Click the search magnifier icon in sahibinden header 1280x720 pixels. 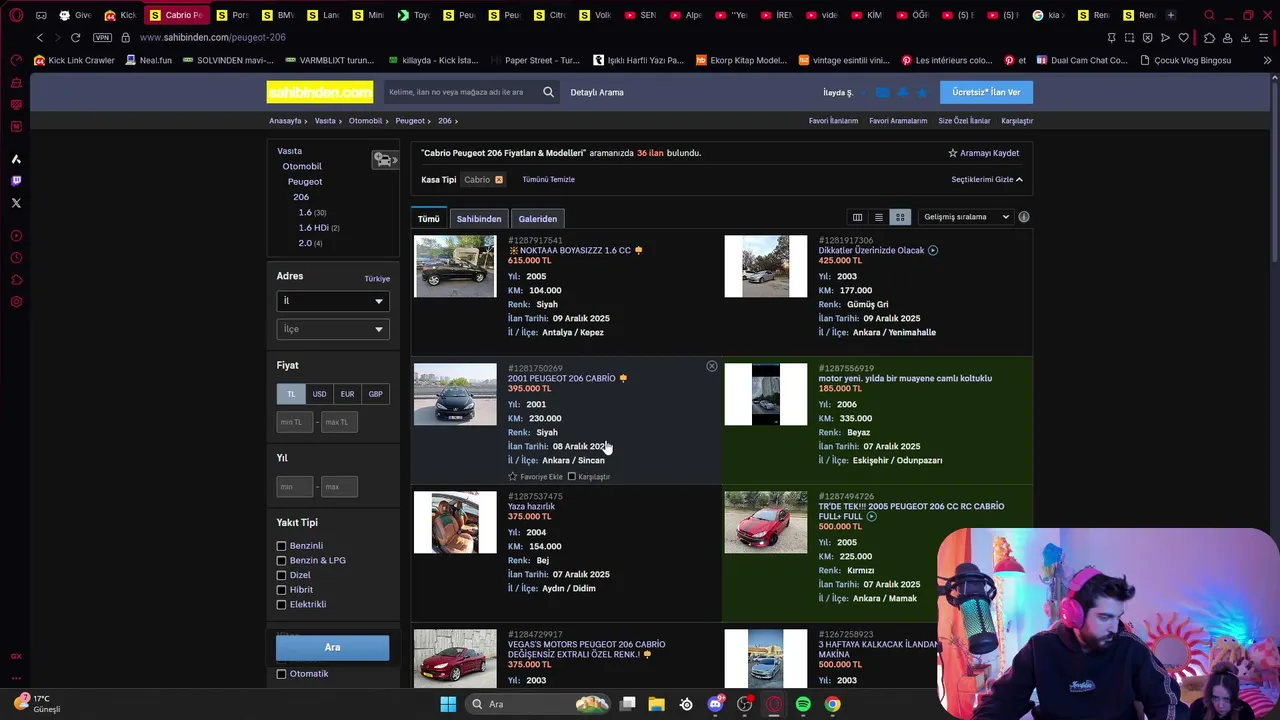point(548,92)
